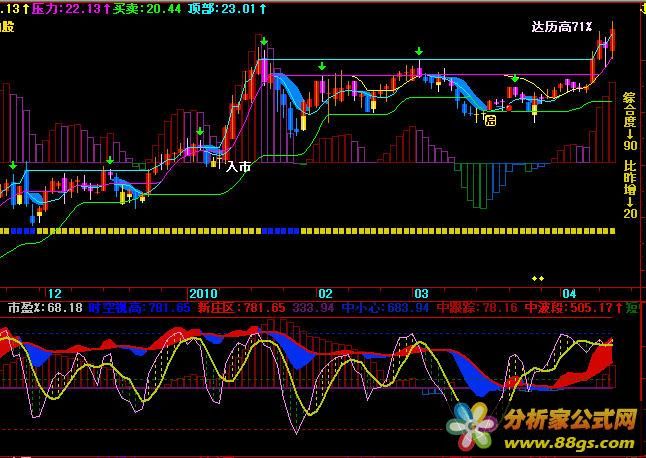Click the 达历高71% annotation
Image resolution: width=646 pixels, height=458 pixels.
pos(562,27)
